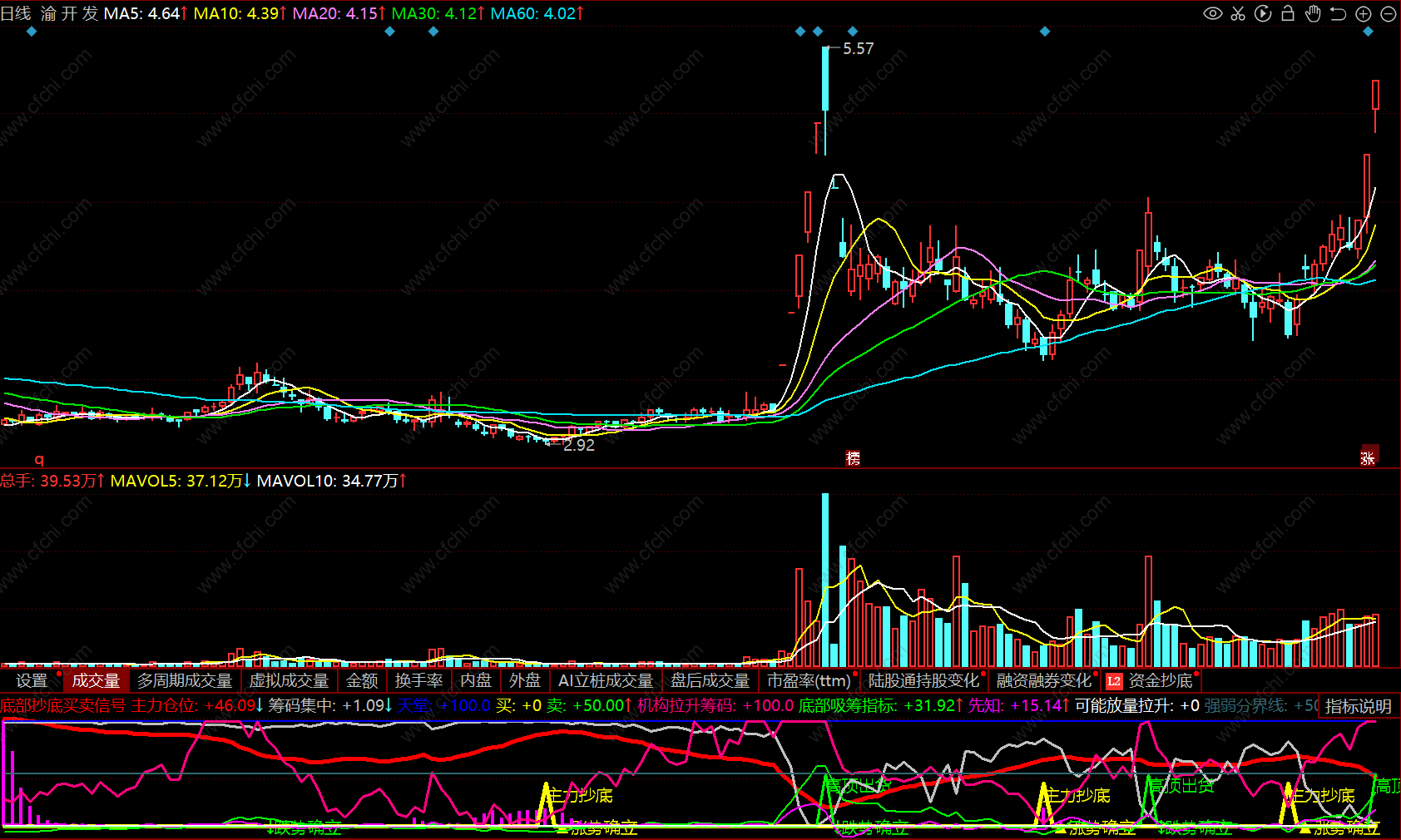Select the 外盘 tab
Image resolution: width=1401 pixels, height=840 pixels.
click(525, 681)
